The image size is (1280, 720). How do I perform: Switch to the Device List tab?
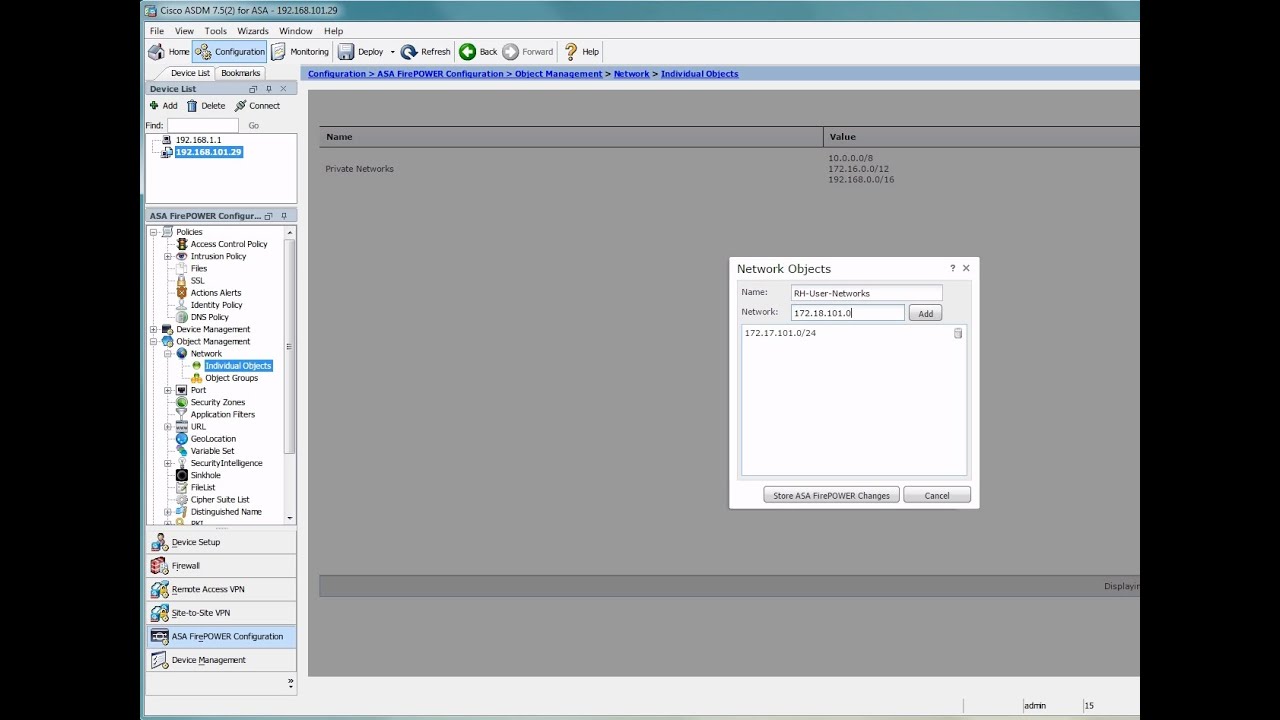coord(190,73)
